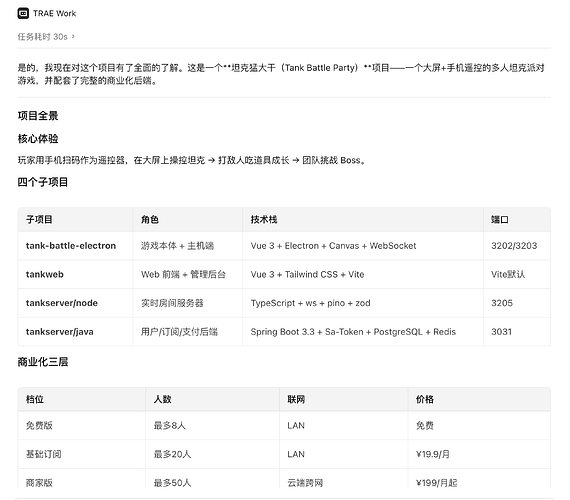This screenshot has height=500, width=570.
Task: Expand the 任务耗时 30s chevron
Action: (73, 36)
